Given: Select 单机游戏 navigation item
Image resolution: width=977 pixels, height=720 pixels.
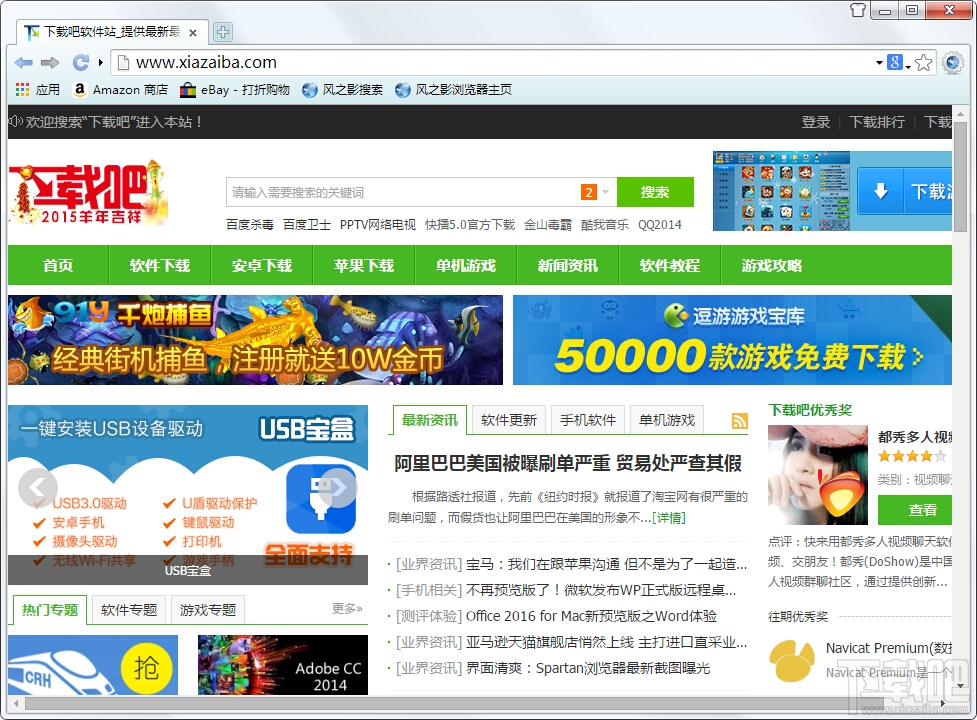Looking at the screenshot, I should click(465, 265).
